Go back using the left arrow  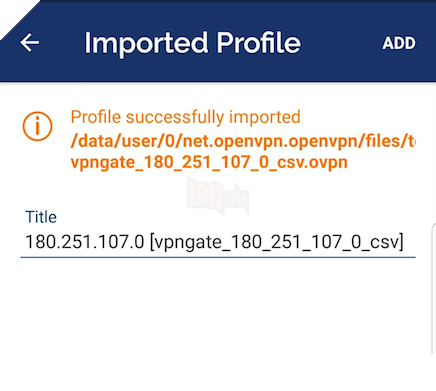(x=30, y=43)
